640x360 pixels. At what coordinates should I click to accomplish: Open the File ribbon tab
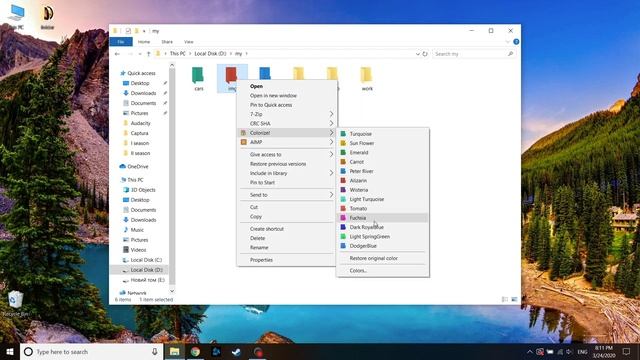(121, 42)
